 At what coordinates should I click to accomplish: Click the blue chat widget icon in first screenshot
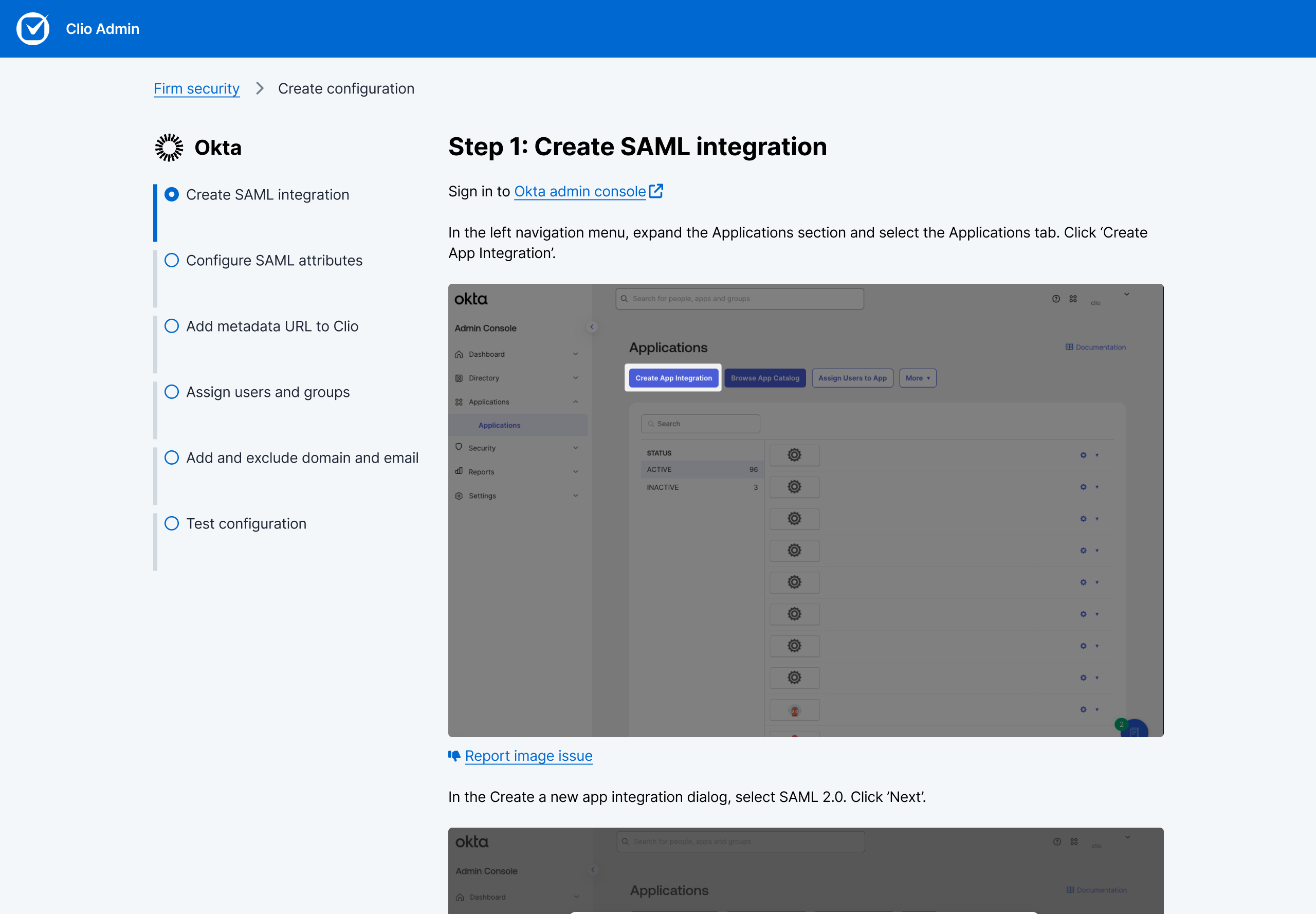click(1135, 729)
